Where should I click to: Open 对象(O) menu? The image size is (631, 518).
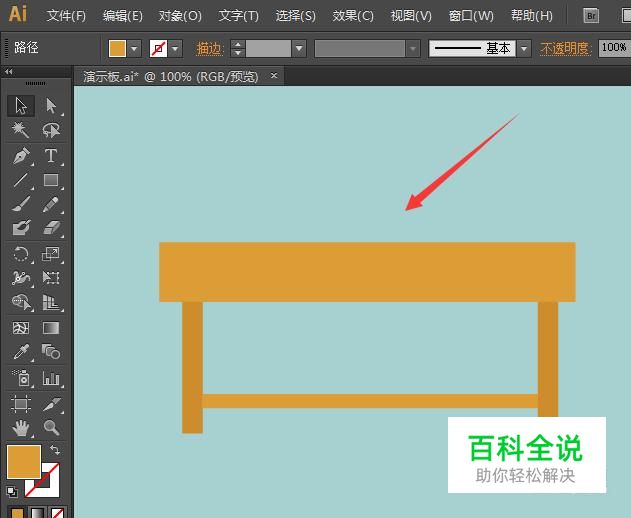[x=180, y=16]
